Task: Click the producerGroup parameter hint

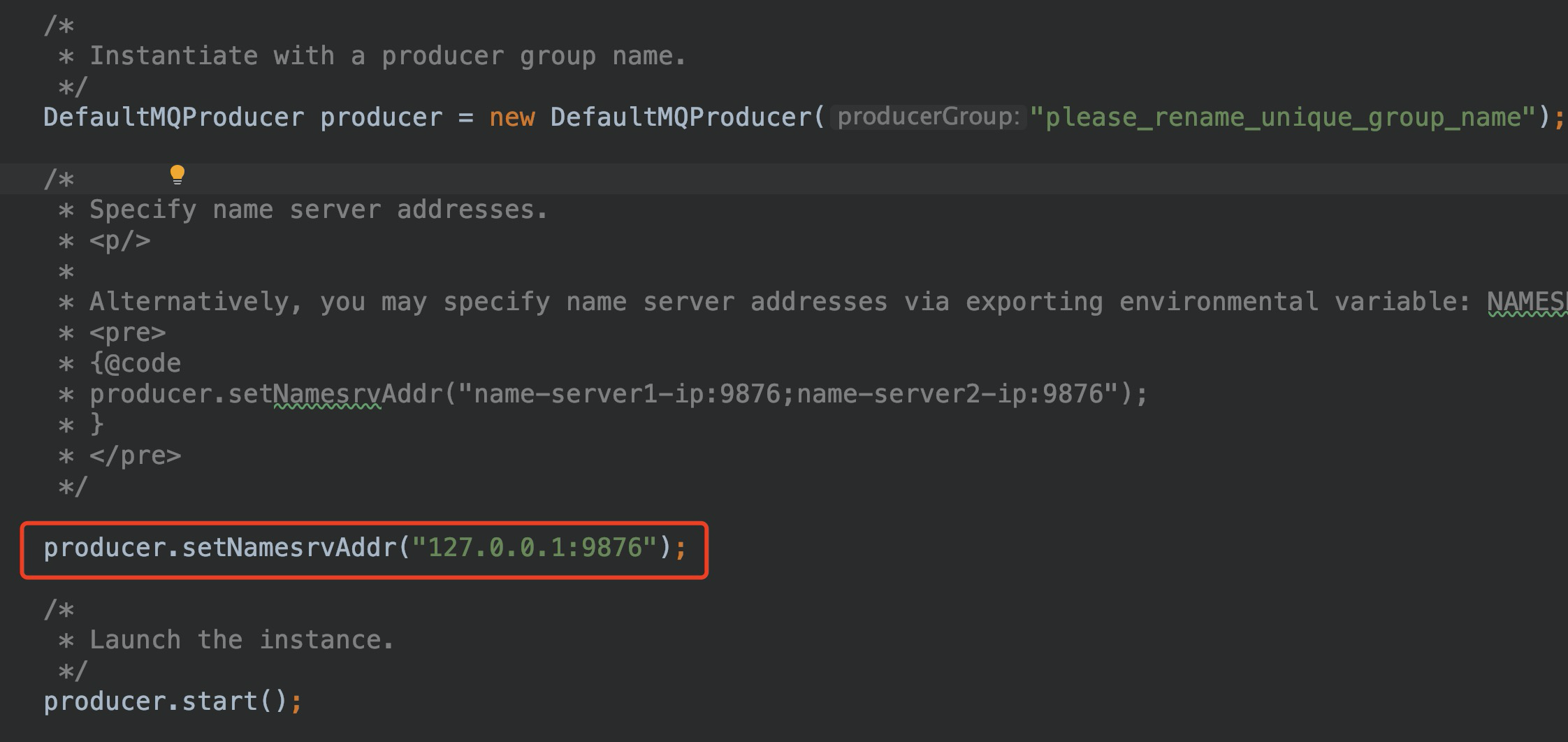Action: pyautogui.click(x=928, y=117)
